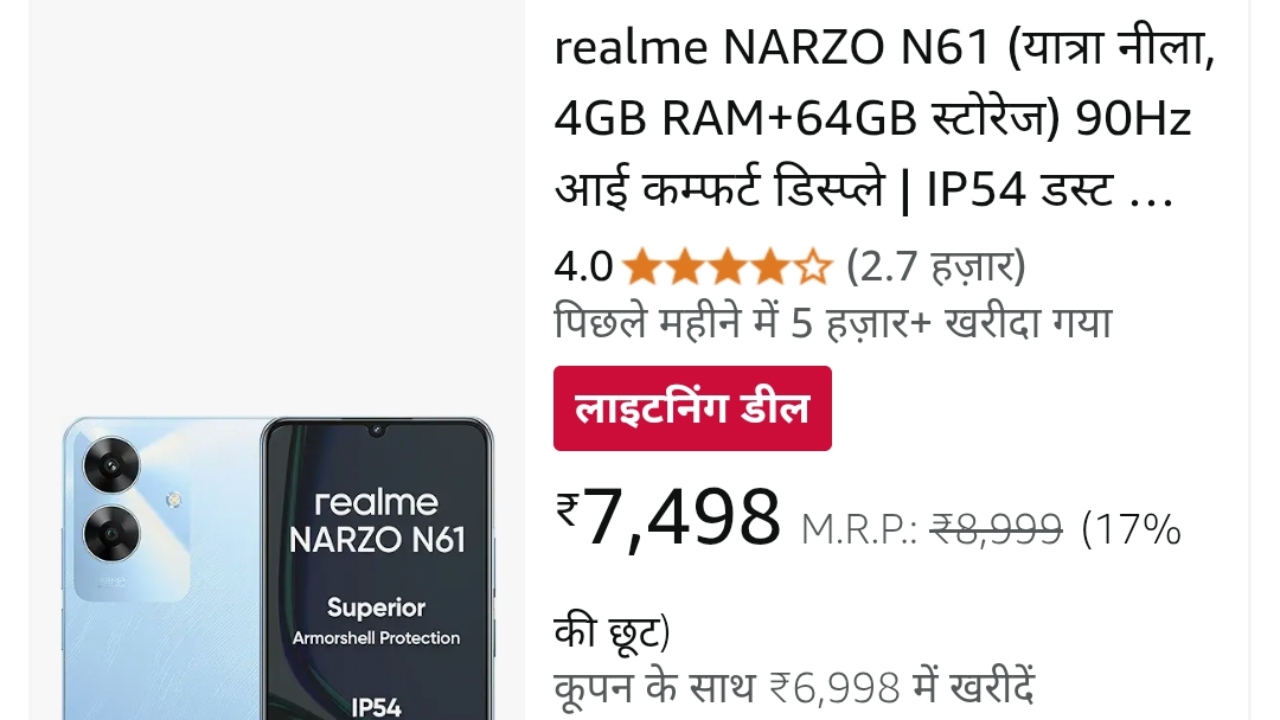The image size is (1280, 720).
Task: Click the 4.0 rating number
Action: [x=583, y=268]
